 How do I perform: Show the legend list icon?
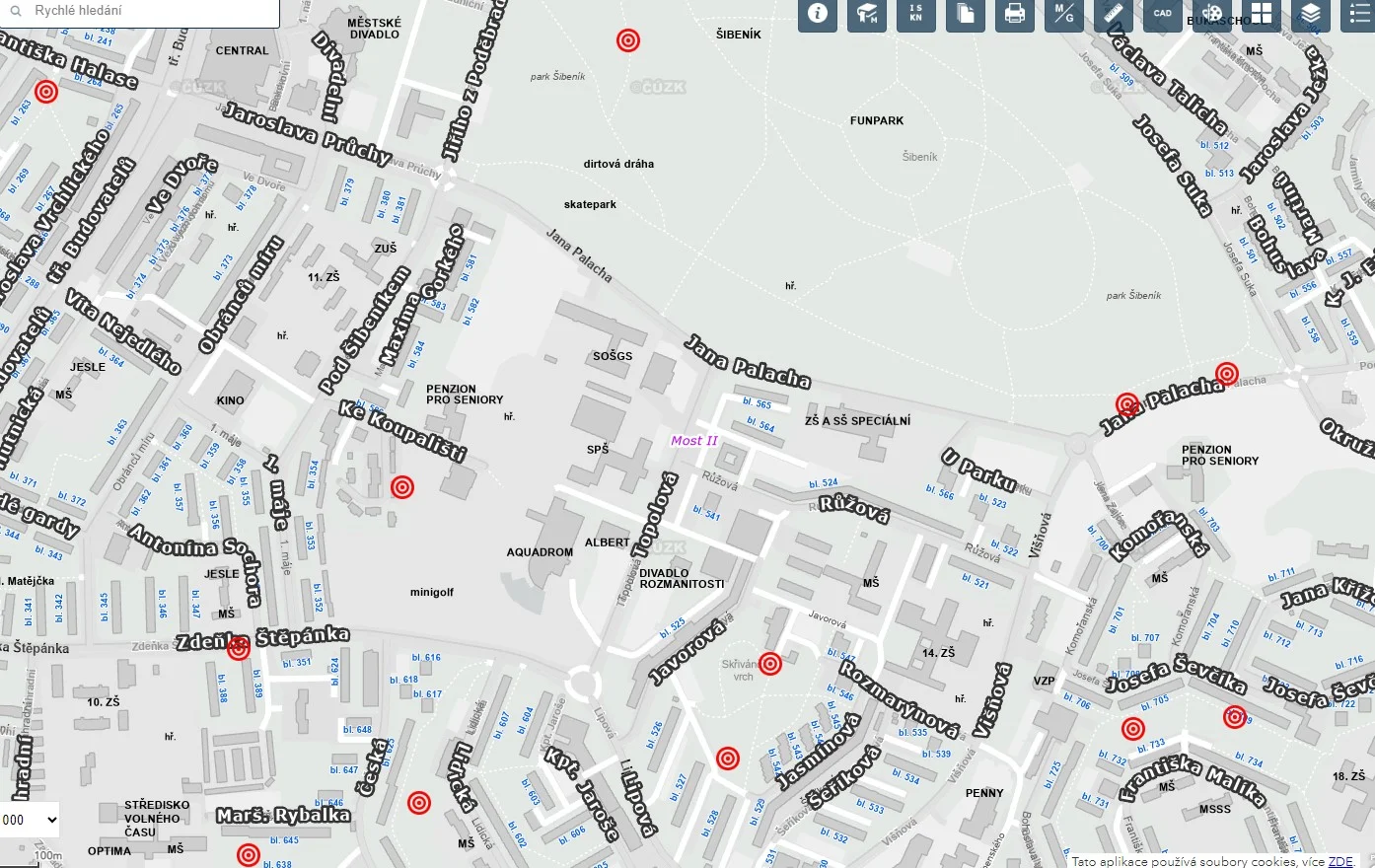(x=1359, y=15)
